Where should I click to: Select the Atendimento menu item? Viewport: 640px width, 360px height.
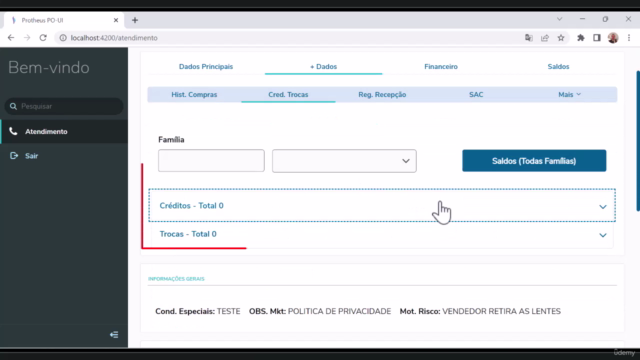point(64,131)
